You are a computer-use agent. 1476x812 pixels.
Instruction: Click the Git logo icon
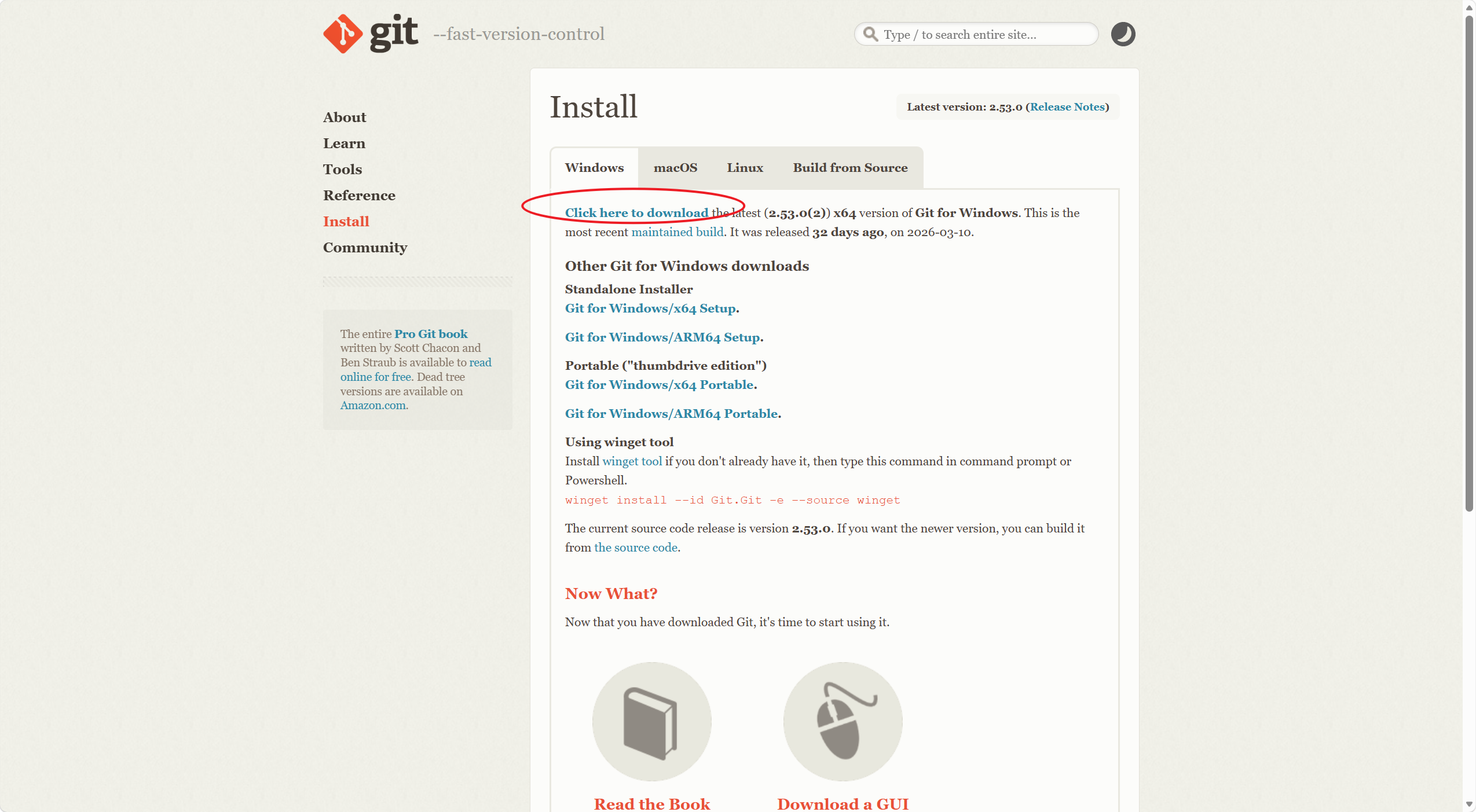(x=343, y=34)
